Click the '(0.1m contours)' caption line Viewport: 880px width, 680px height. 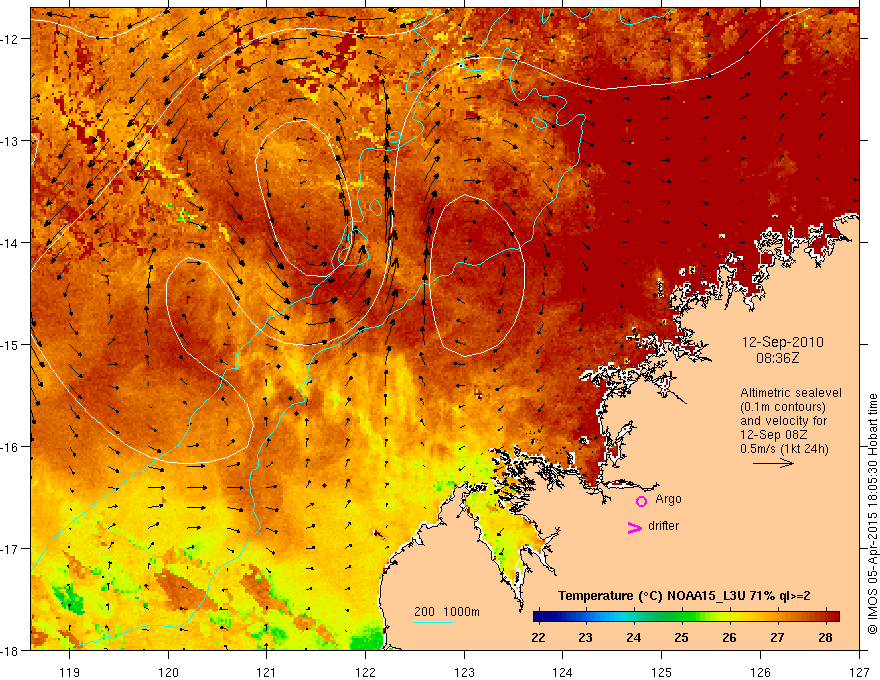coord(783,407)
